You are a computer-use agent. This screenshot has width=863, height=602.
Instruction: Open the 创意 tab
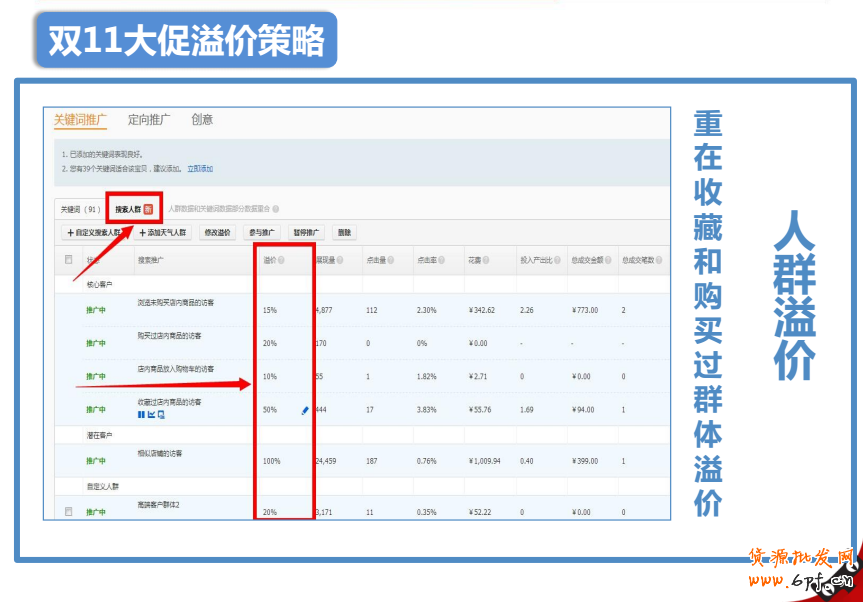click(202, 120)
